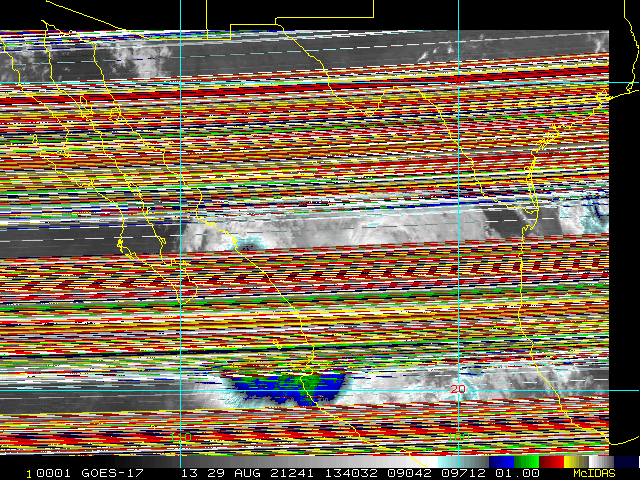Image resolution: width=640 pixels, height=480 pixels.
Task: Click the red segment of color bar
Action: point(551,462)
